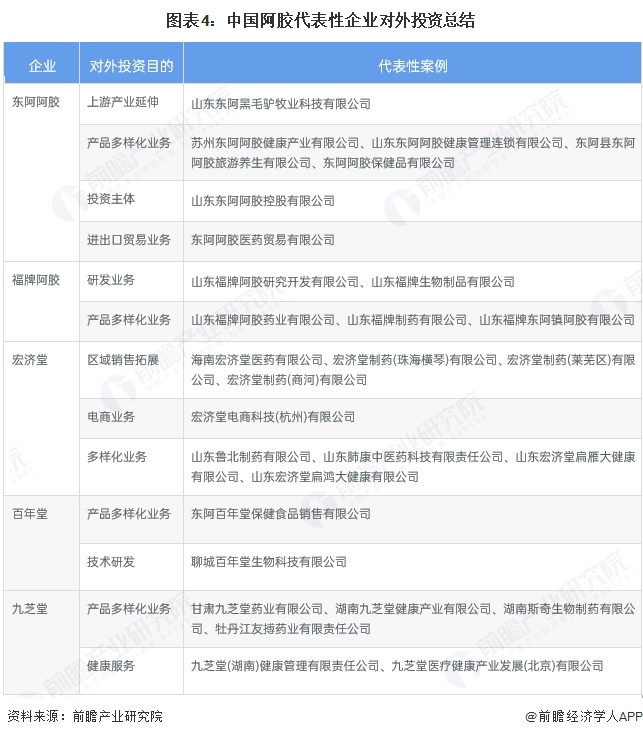Click the source note 资料来源：前瞻产业研究院
This screenshot has height=737, width=643.
pos(85,716)
